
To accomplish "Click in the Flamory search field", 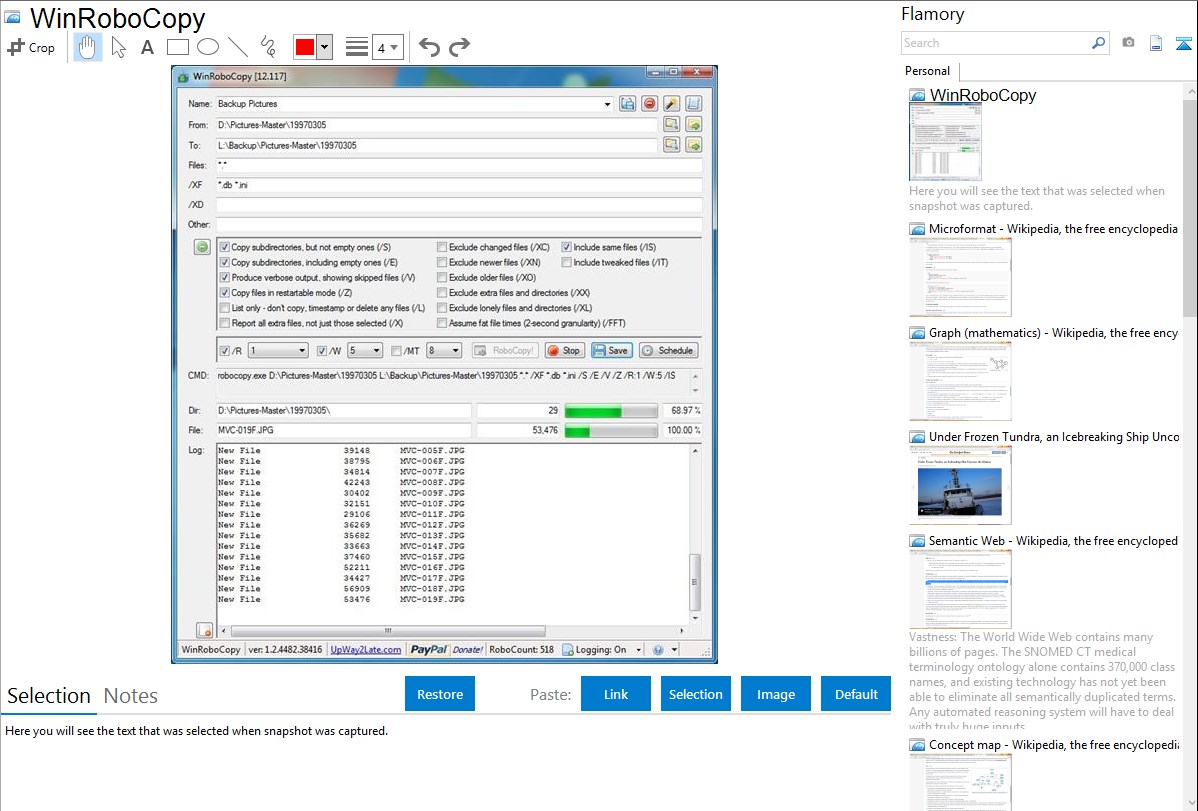I will pyautogui.click(x=995, y=43).
